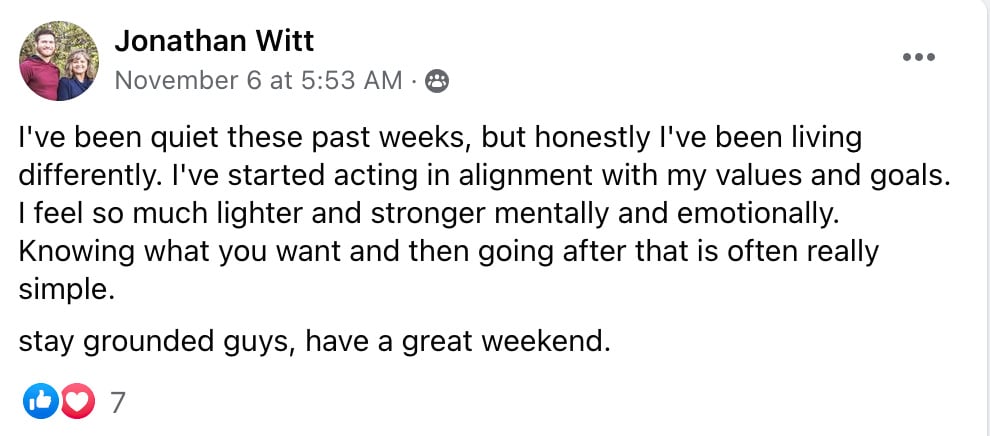The image size is (990, 436).
Task: Open Jonathan Witt's profile via name
Action: tap(214, 42)
